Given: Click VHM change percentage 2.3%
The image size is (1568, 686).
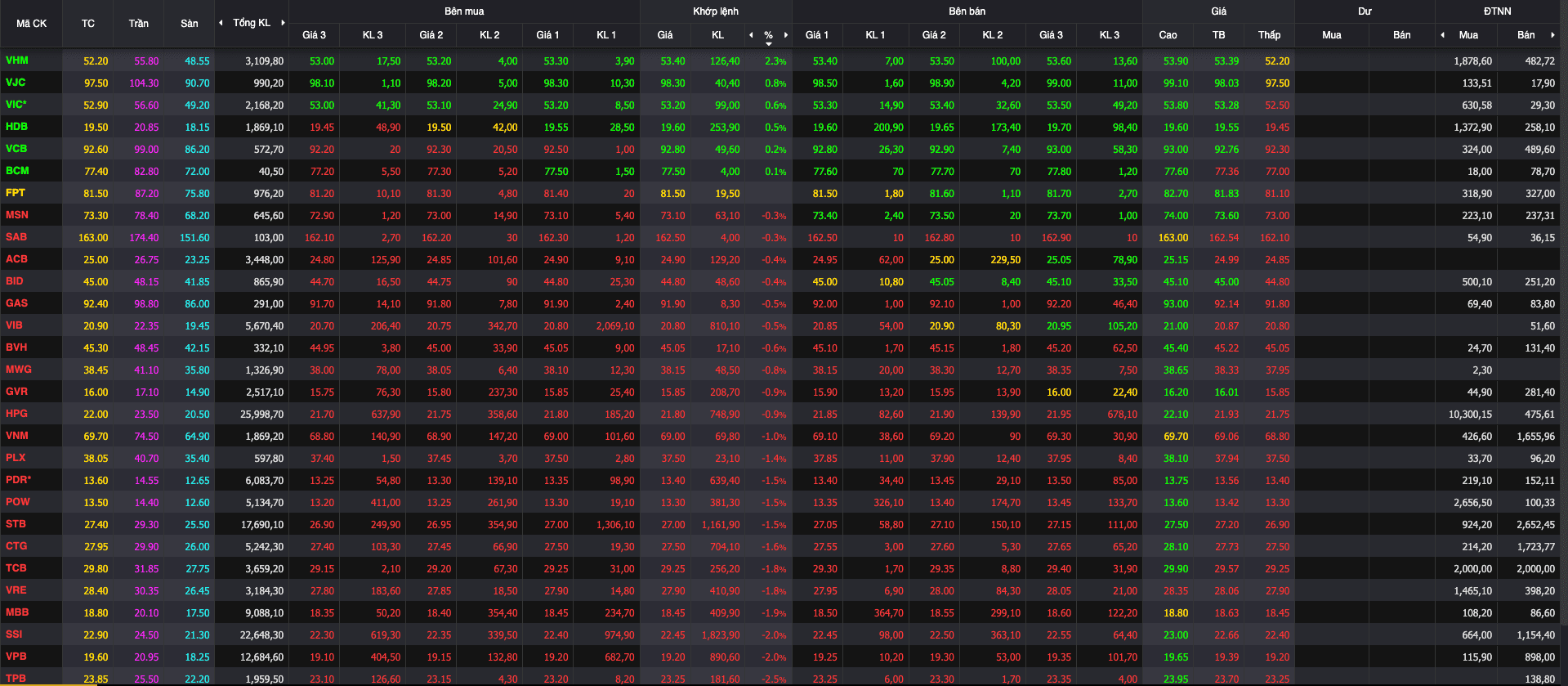Looking at the screenshot, I should 775,61.
